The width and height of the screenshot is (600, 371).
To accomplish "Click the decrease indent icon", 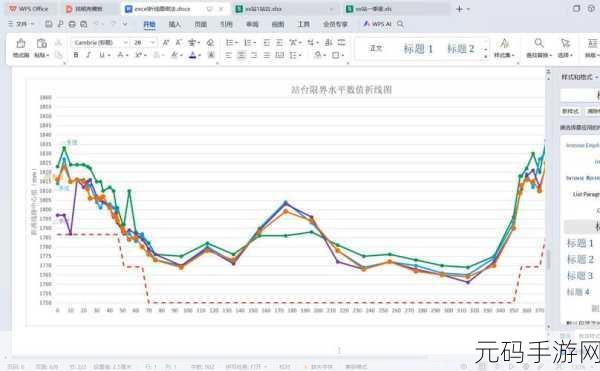I will coord(267,42).
